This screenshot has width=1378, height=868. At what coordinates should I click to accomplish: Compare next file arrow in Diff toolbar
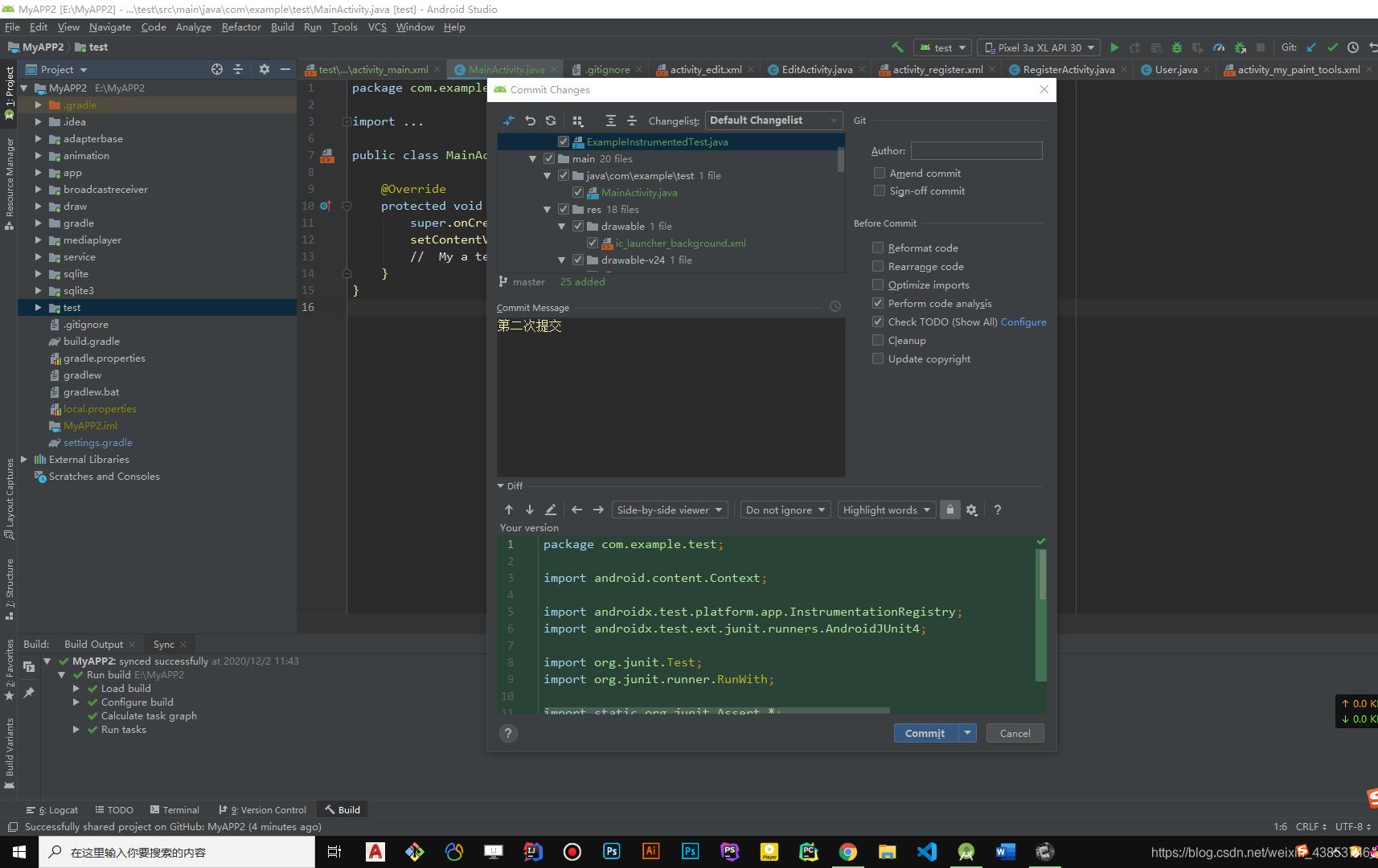click(x=598, y=510)
